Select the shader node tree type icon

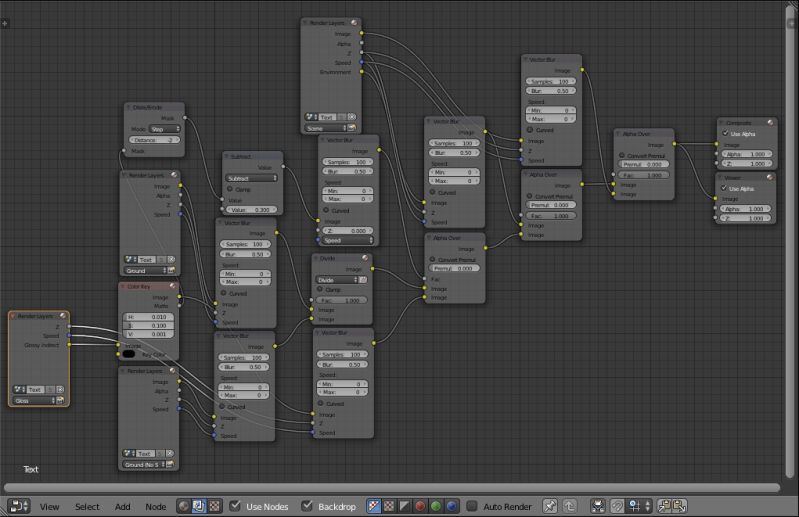(x=184, y=506)
